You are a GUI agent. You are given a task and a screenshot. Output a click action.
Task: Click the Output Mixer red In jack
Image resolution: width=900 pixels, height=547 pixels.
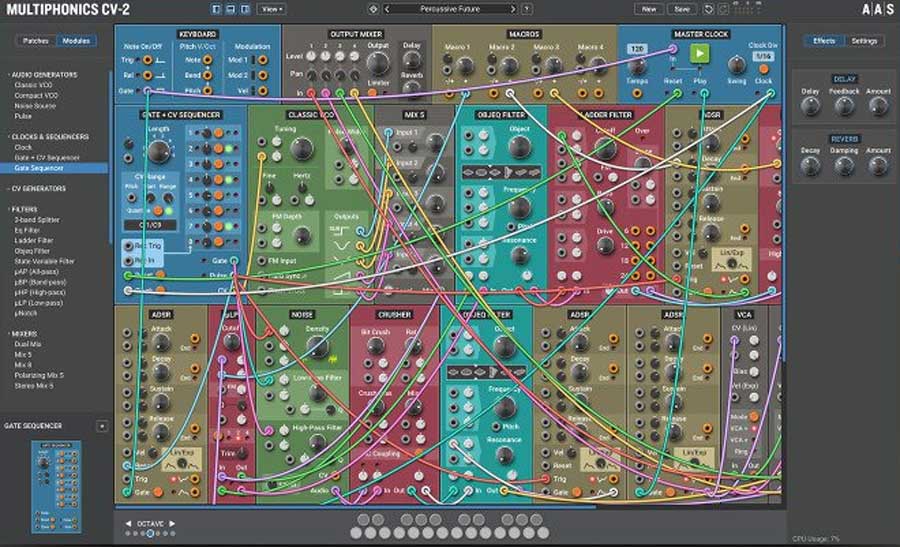[x=311, y=92]
